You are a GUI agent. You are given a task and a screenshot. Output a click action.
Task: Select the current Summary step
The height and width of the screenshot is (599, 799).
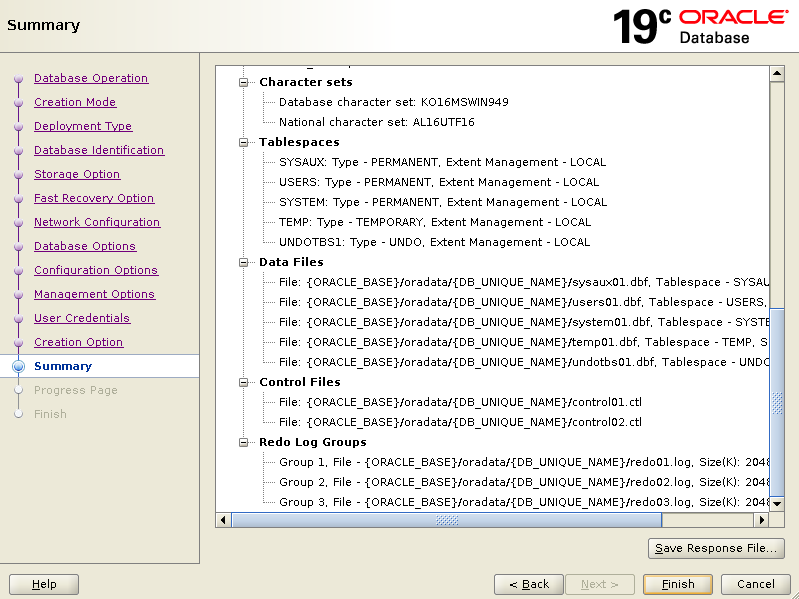point(63,366)
